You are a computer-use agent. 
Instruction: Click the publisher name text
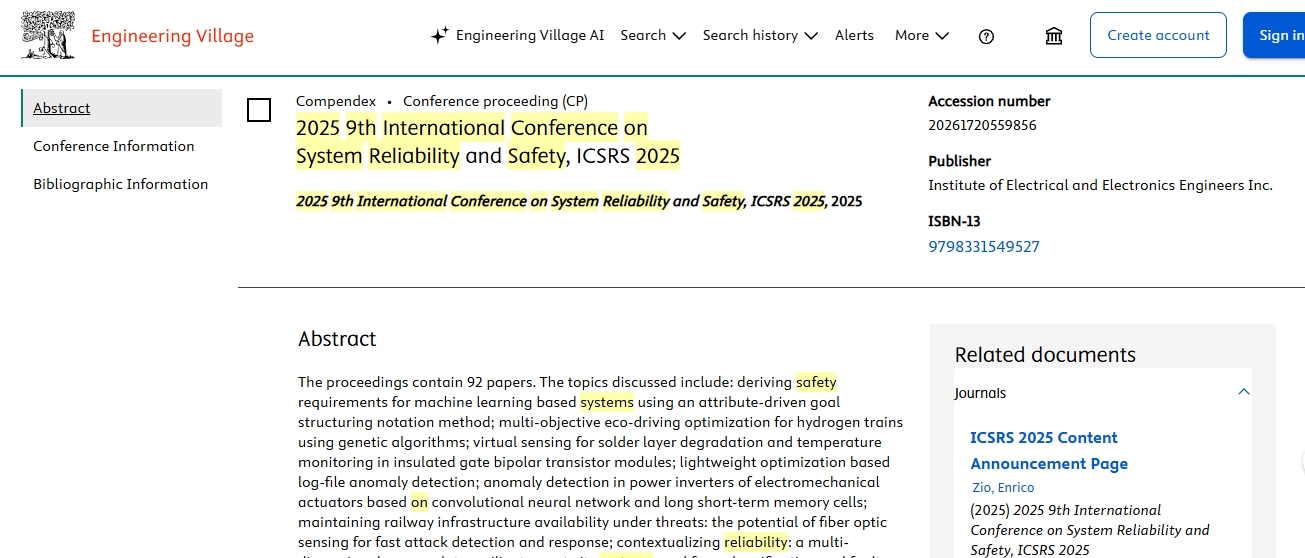coord(1100,185)
